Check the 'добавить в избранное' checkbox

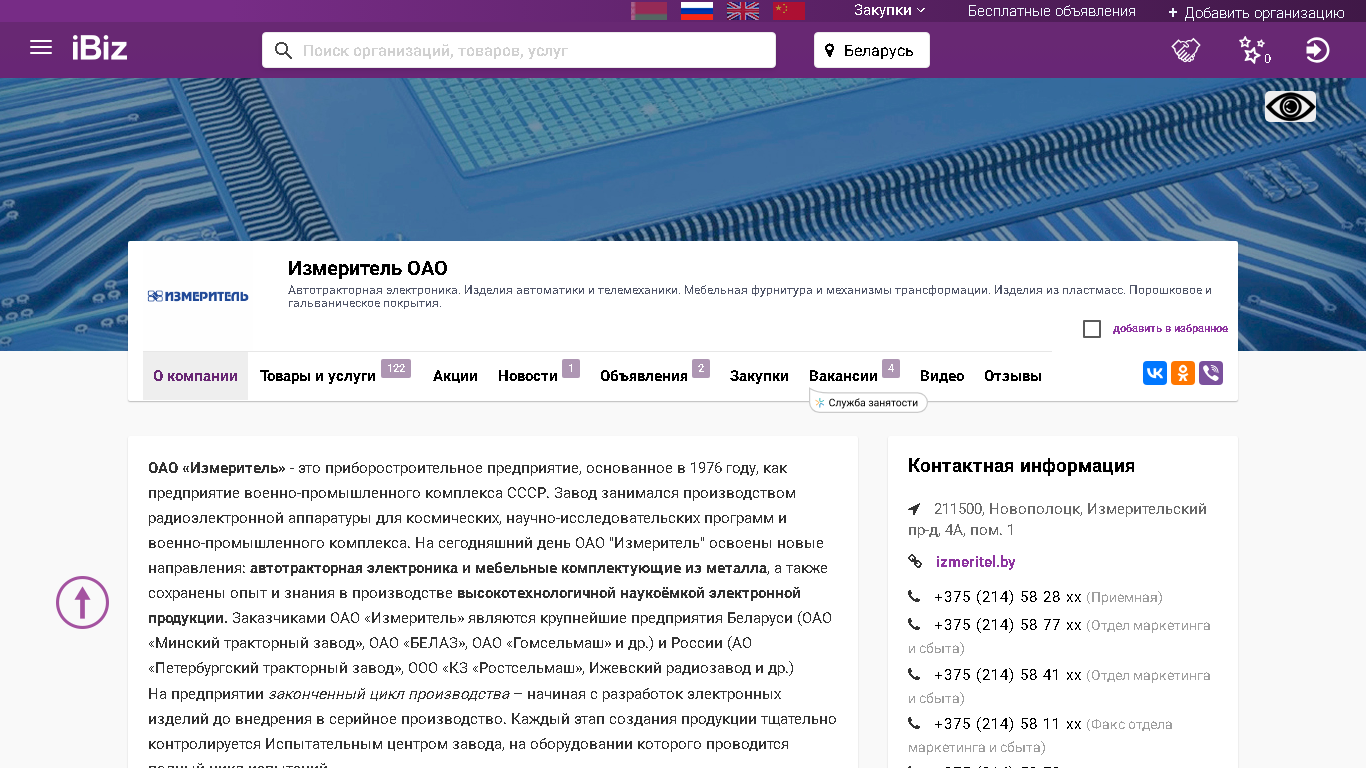coord(1092,329)
